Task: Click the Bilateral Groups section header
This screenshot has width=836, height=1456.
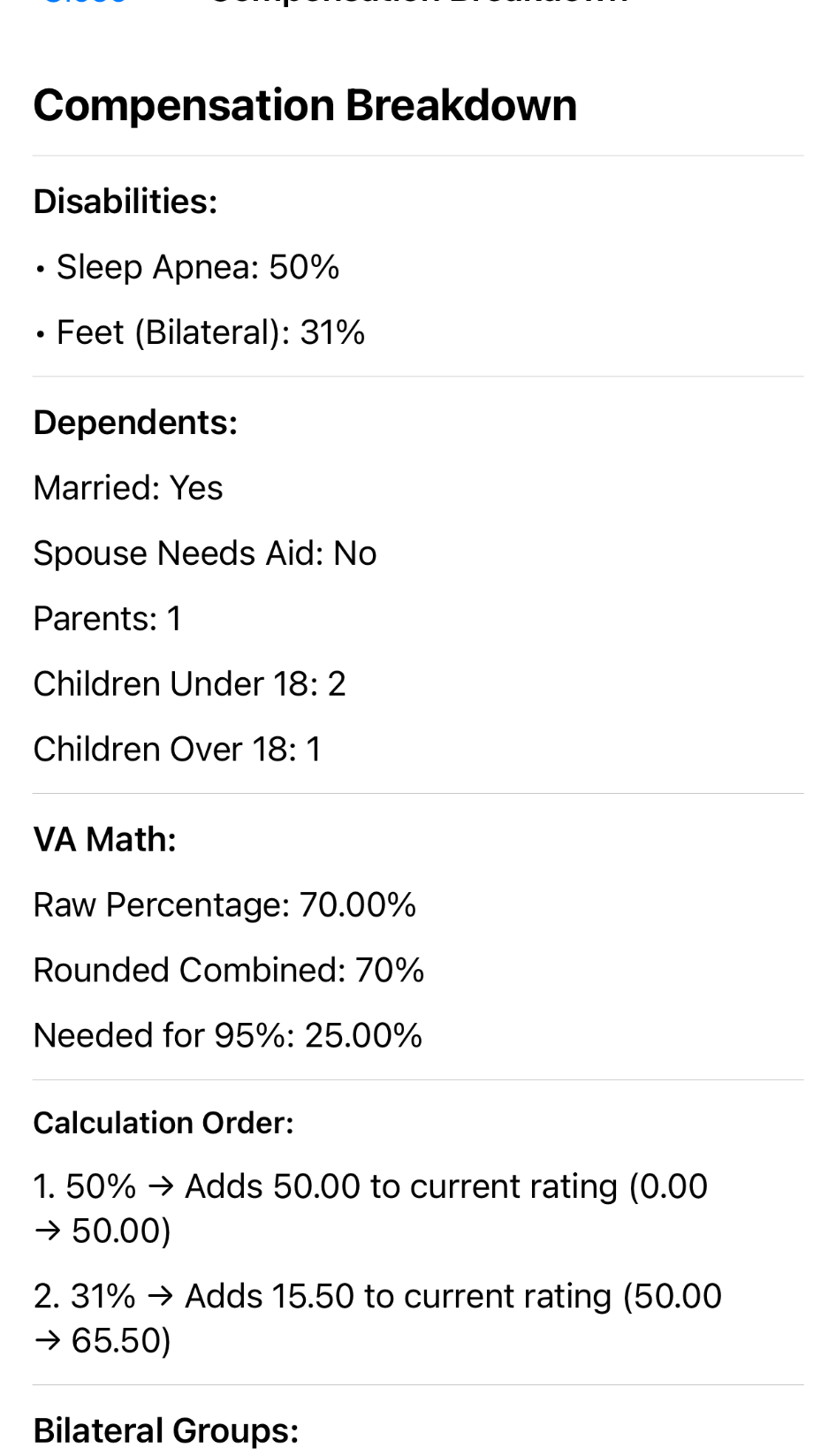Action: tap(166, 1430)
